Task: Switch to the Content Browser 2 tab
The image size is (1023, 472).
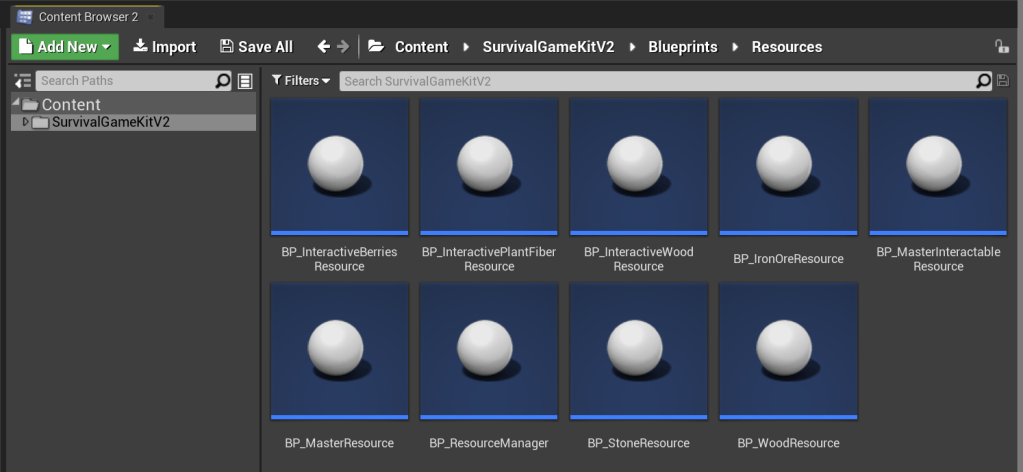Action: pyautogui.click(x=83, y=17)
